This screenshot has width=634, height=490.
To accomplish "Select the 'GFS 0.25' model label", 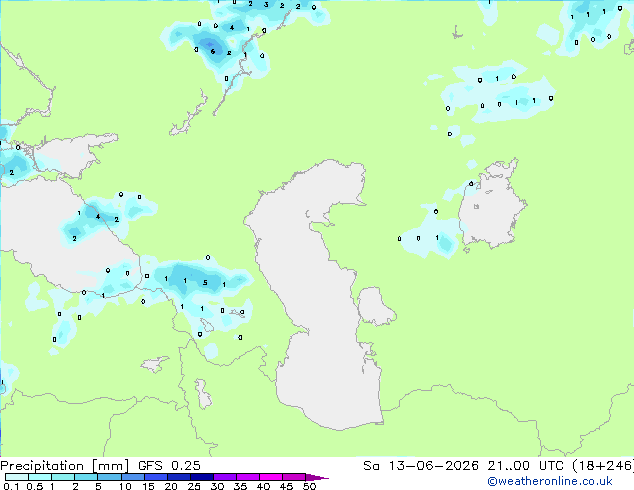I will 169,466.
